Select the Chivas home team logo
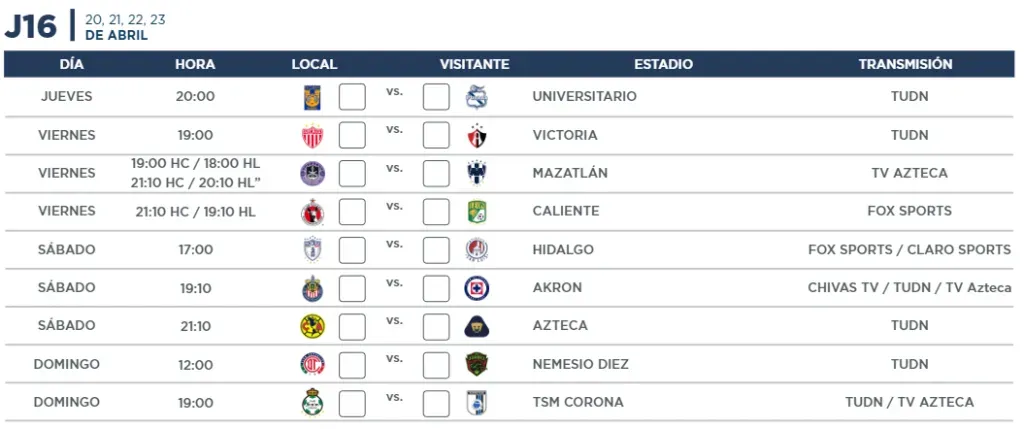Image resolution: width=1024 pixels, height=429 pixels. point(312,288)
